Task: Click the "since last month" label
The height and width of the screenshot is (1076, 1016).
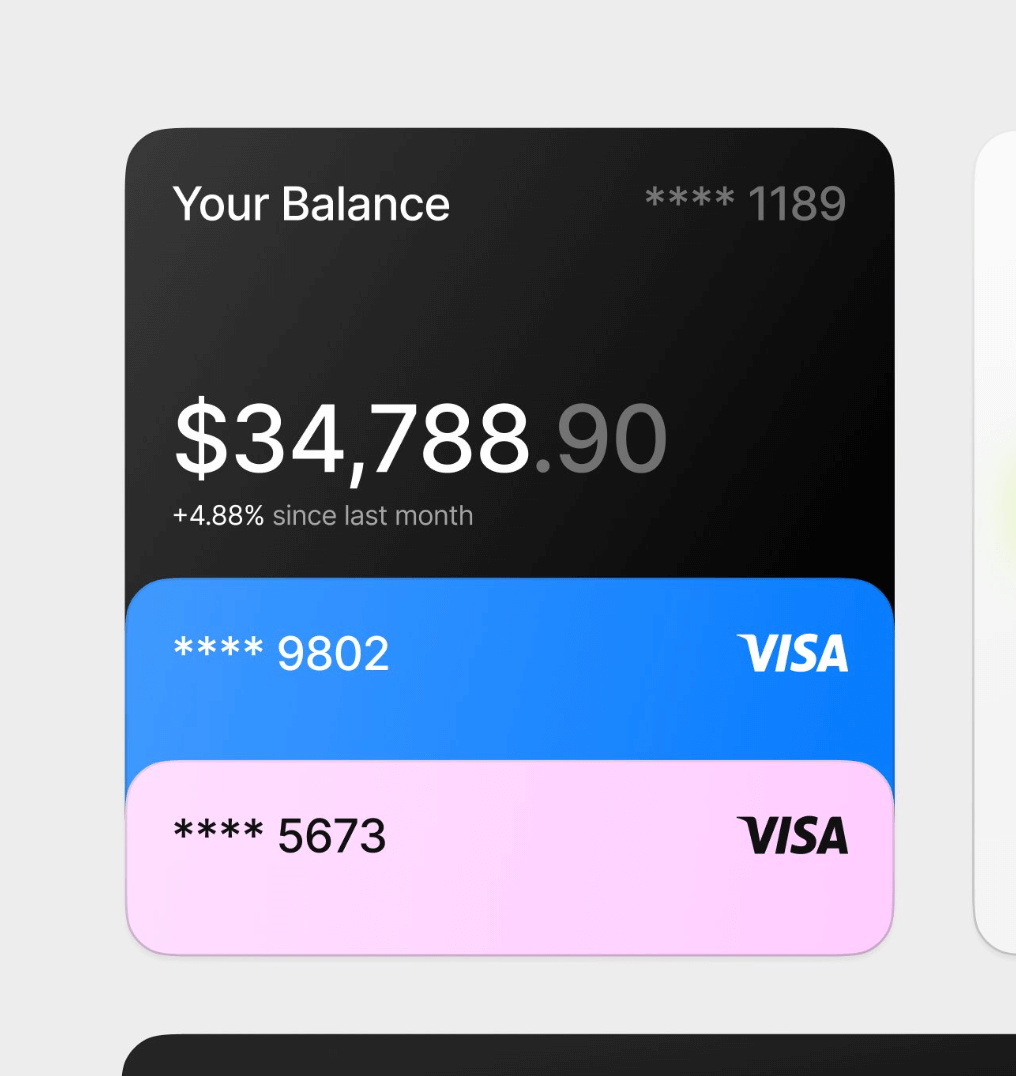Action: [373, 516]
